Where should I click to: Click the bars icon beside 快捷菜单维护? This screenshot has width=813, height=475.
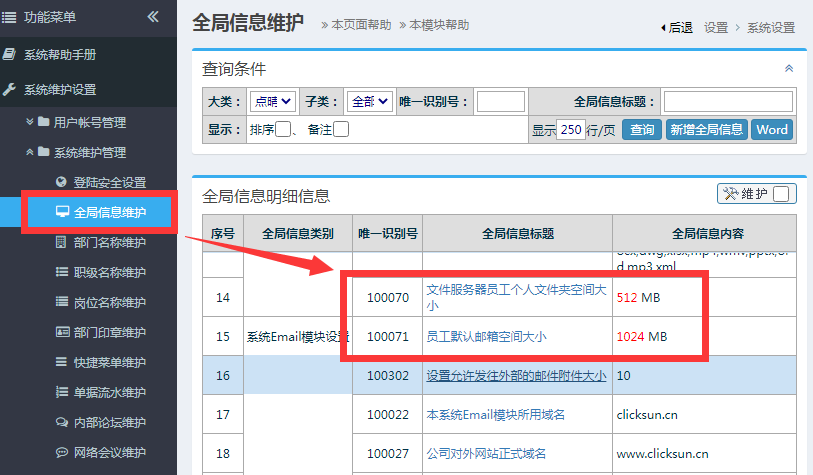tap(61, 362)
